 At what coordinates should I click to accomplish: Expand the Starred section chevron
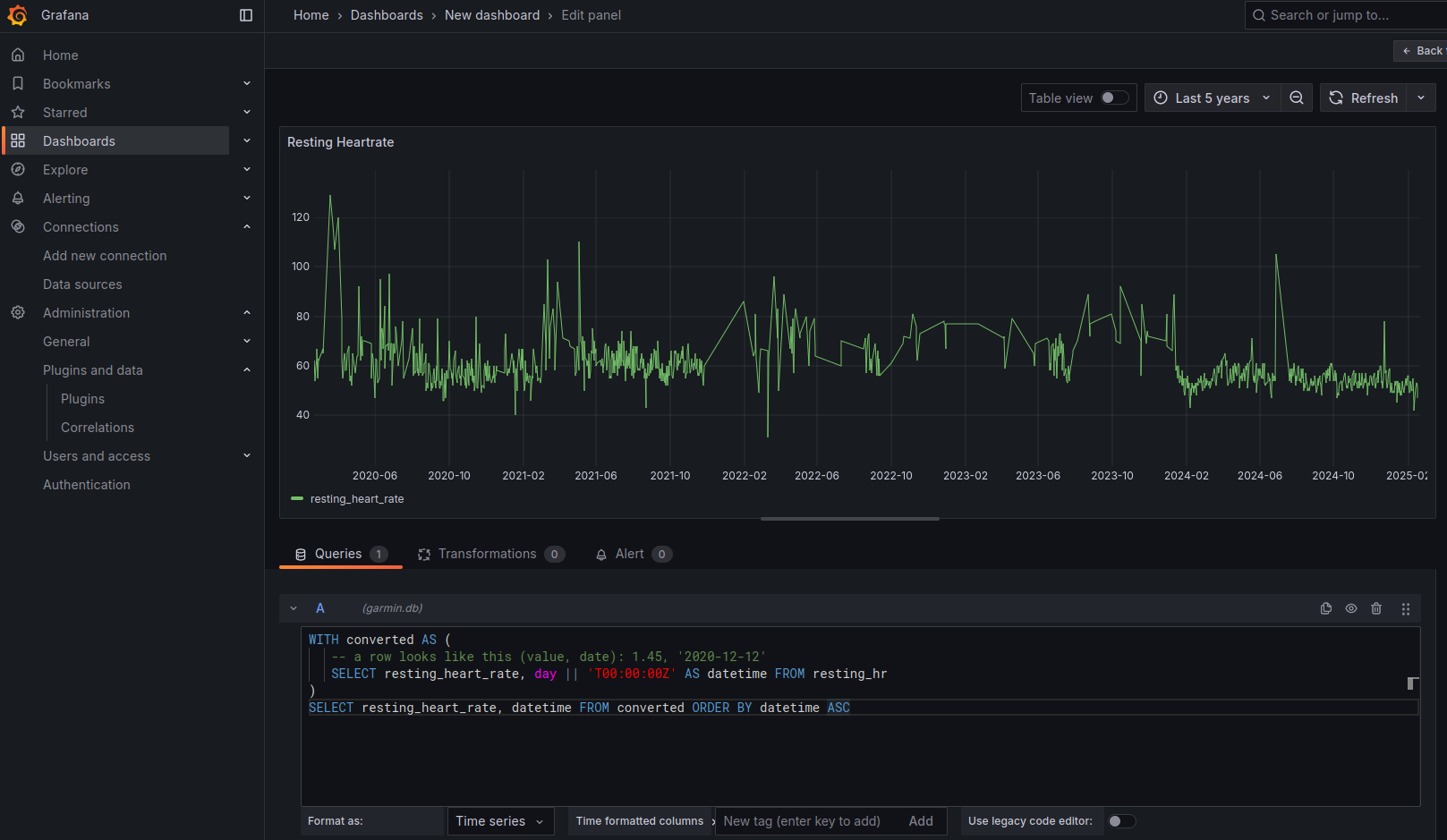(247, 113)
